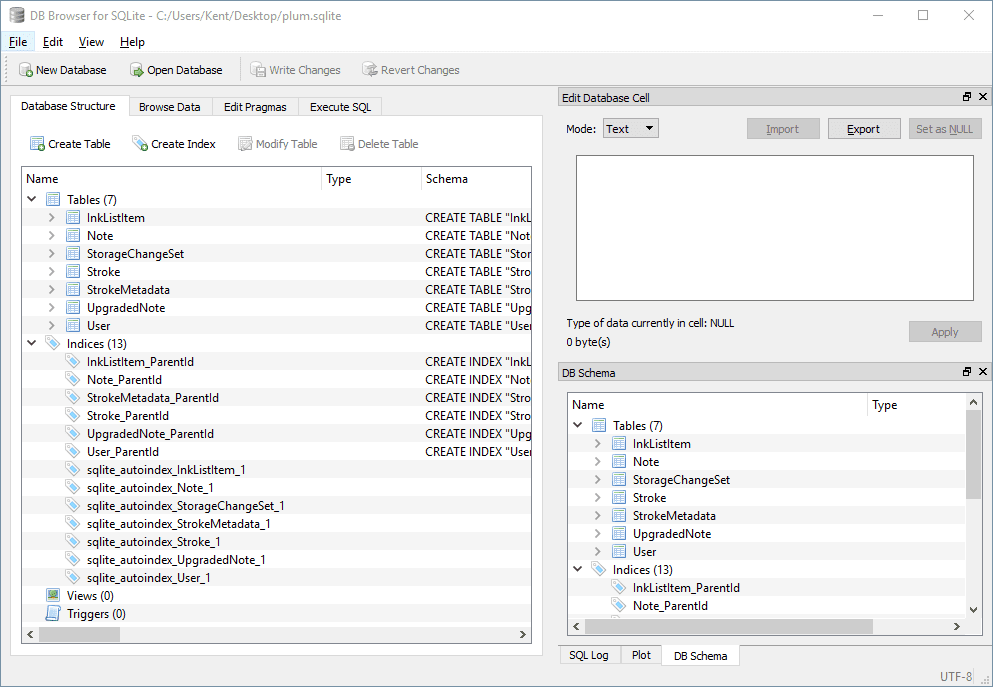The height and width of the screenshot is (687, 993).
Task: Open the View menu
Action: (x=91, y=42)
